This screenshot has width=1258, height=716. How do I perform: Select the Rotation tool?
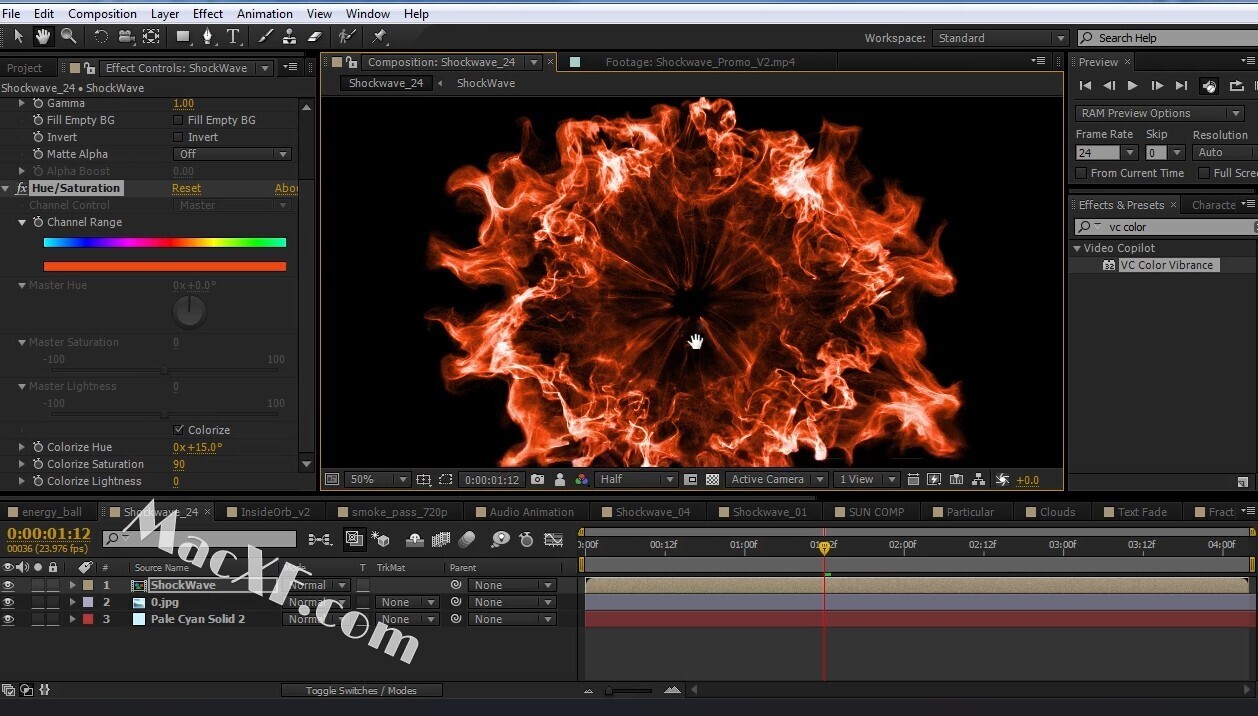point(101,37)
